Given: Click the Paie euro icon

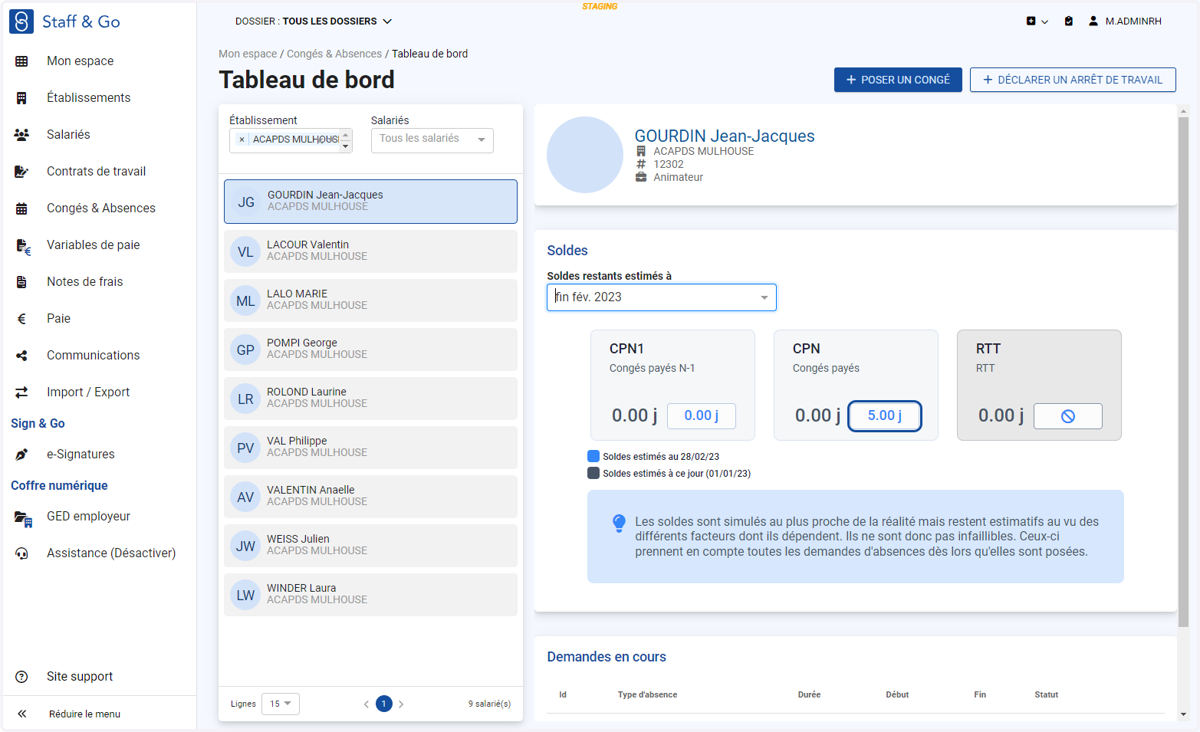Looking at the screenshot, I should click(21, 319).
